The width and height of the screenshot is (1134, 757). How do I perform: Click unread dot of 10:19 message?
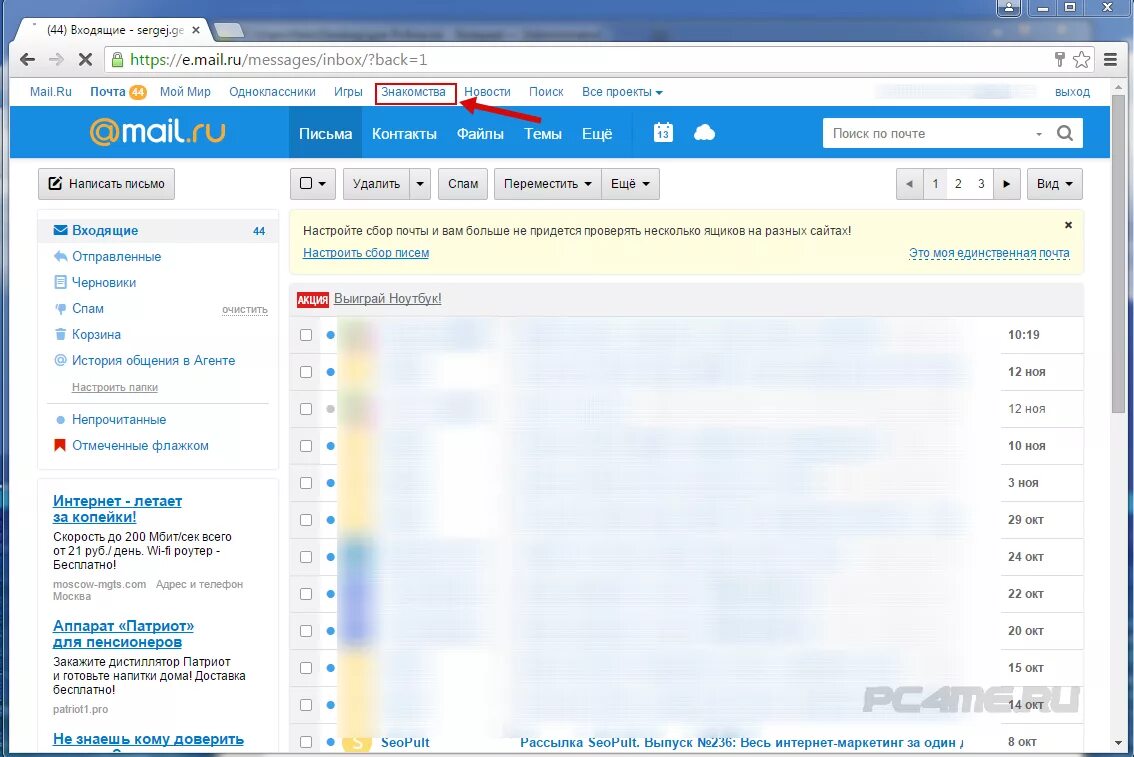click(331, 335)
